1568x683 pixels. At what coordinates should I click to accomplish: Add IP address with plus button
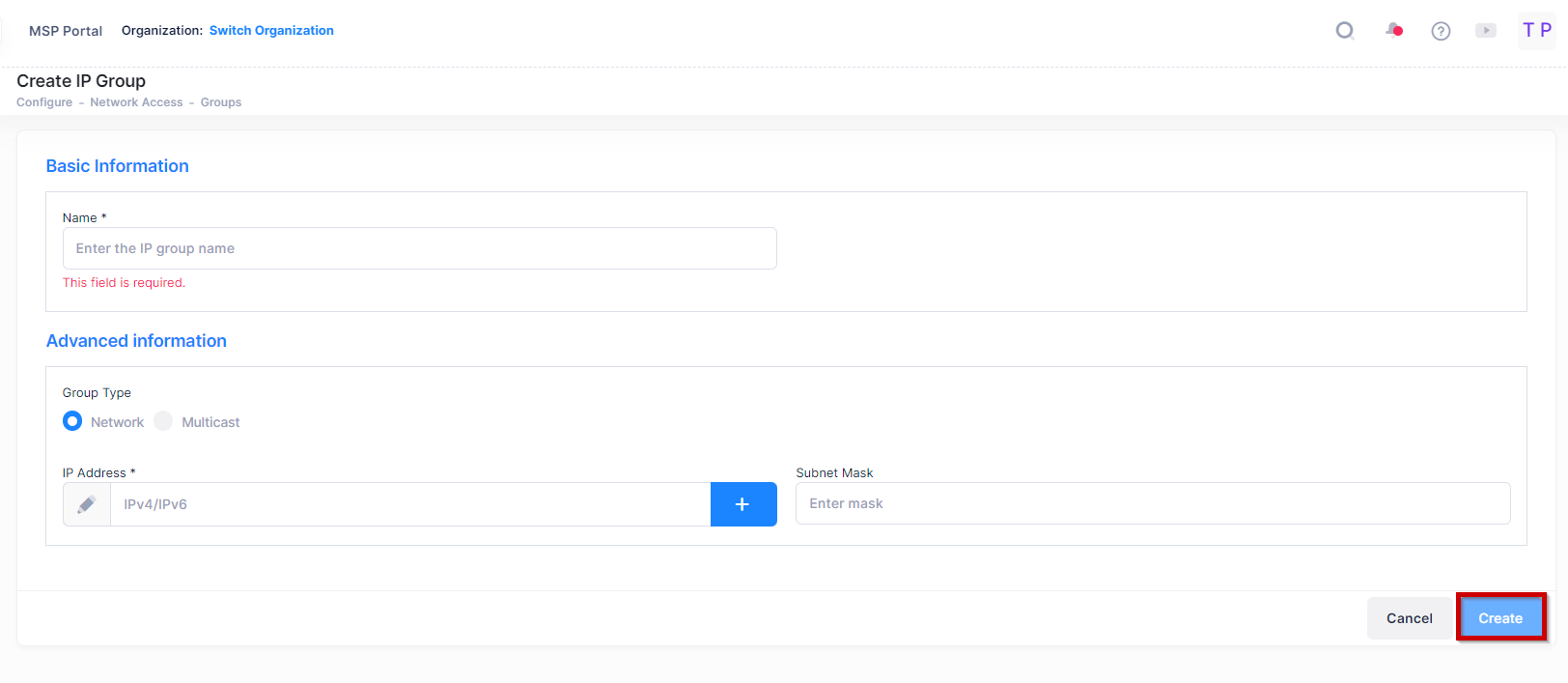742,504
